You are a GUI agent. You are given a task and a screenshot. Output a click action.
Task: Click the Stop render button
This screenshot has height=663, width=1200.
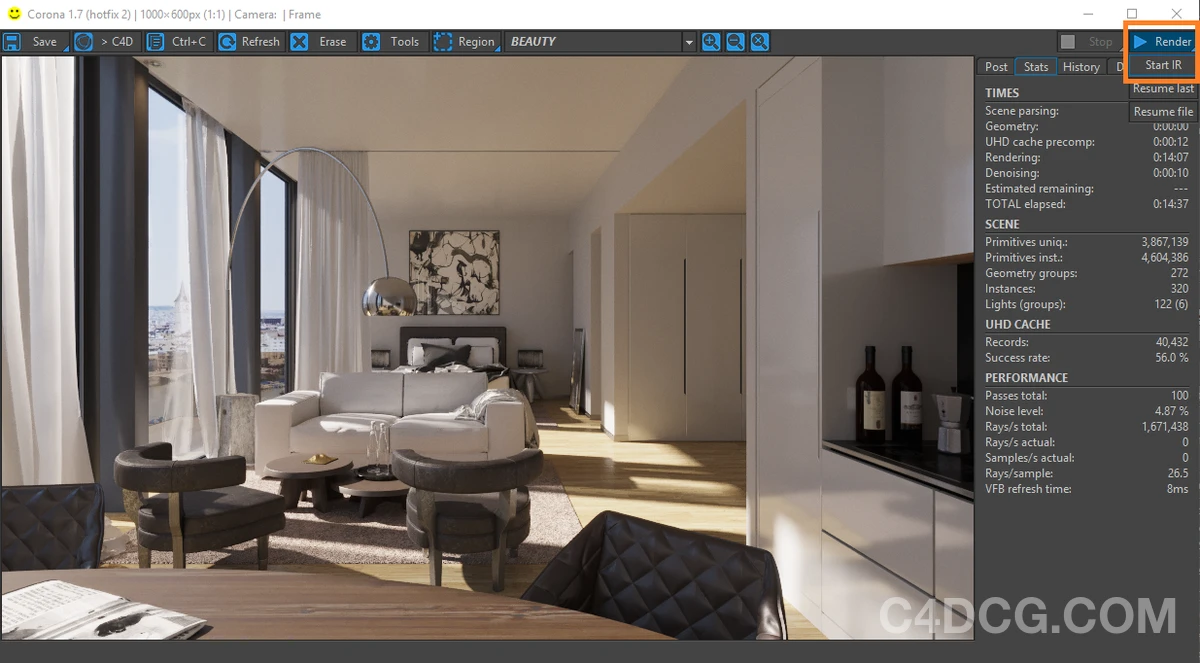point(1089,42)
